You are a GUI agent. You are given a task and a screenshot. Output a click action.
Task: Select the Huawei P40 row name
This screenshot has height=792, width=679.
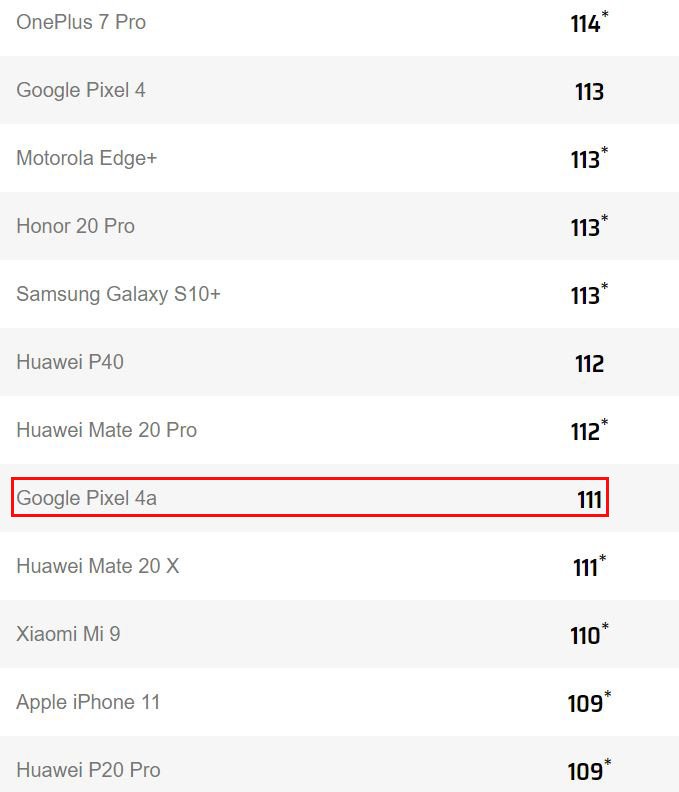point(70,362)
